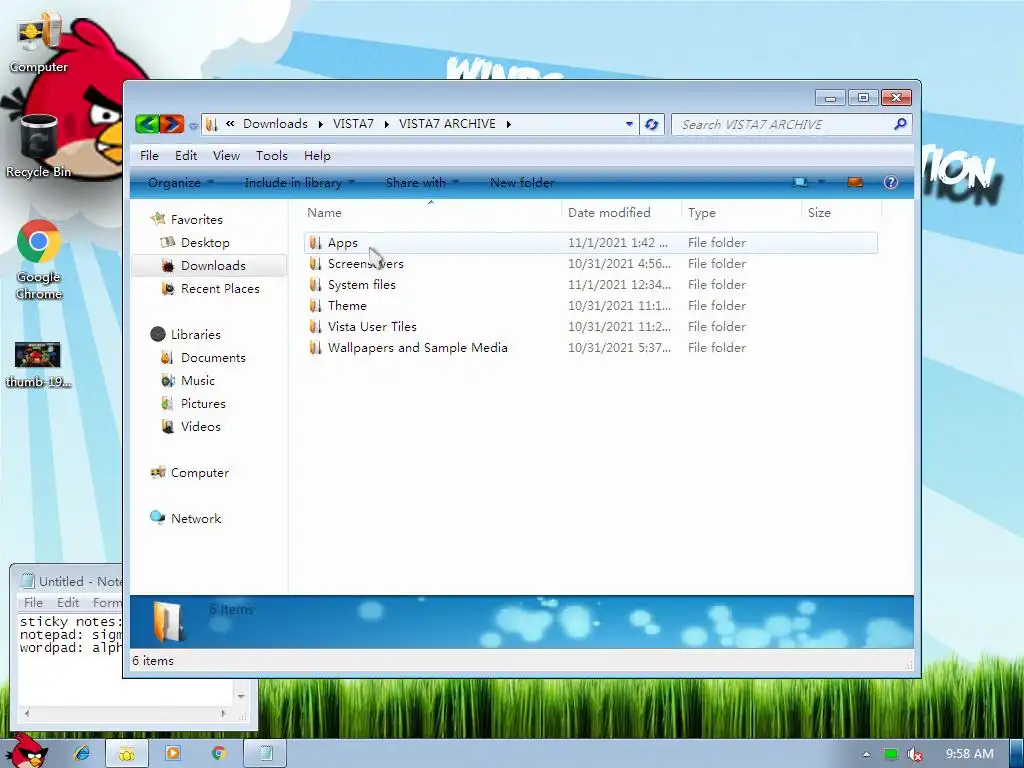The width and height of the screenshot is (1024, 768).
Task: Open the File menu
Action: [x=149, y=155]
